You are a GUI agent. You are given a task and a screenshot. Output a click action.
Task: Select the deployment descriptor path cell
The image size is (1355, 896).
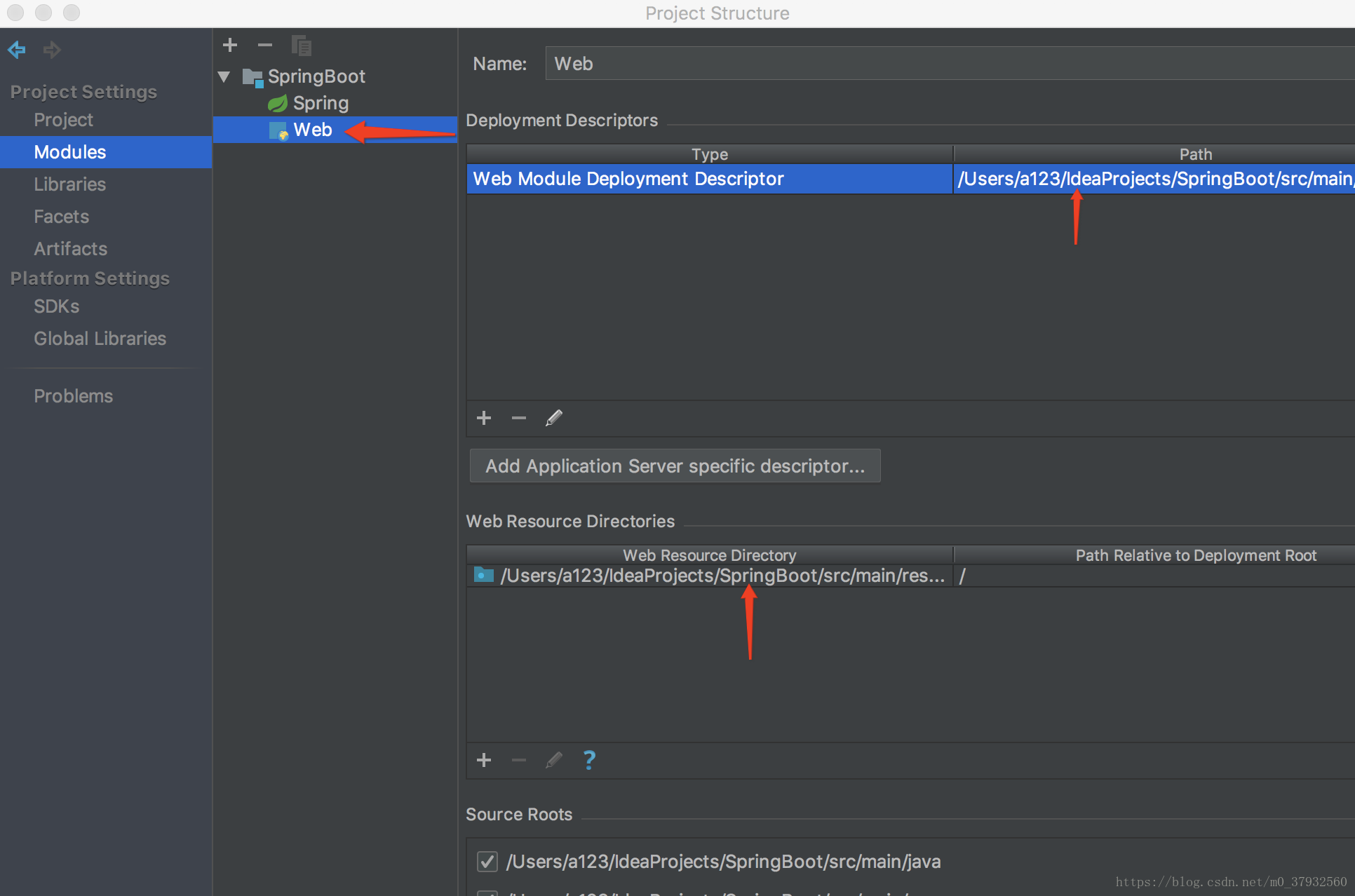click(x=1154, y=179)
